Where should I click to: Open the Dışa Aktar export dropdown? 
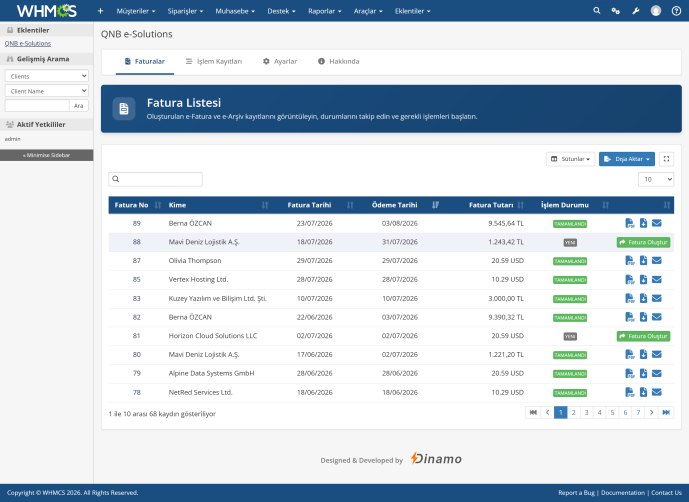pyautogui.click(x=627, y=159)
